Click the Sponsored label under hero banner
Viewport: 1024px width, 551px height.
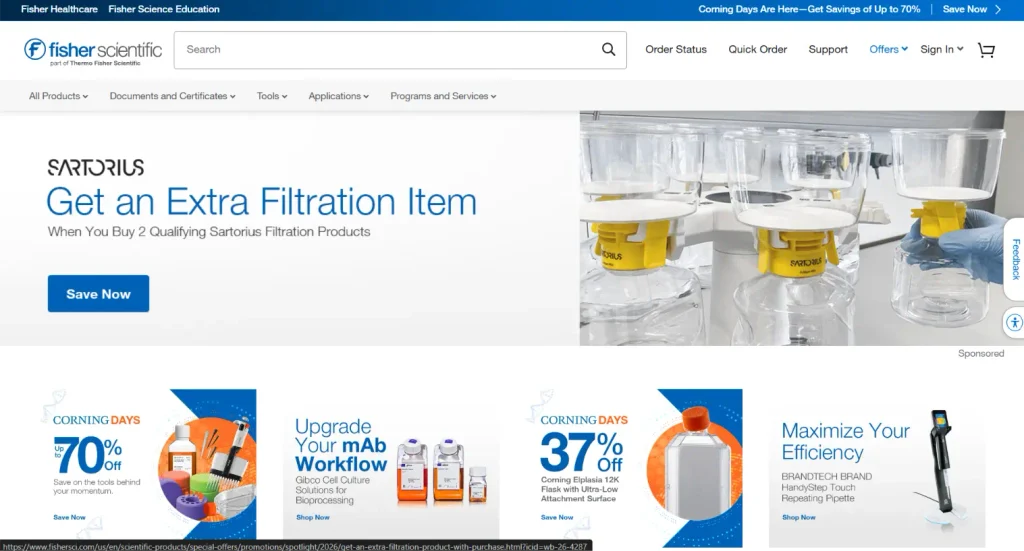pyautogui.click(x=981, y=353)
